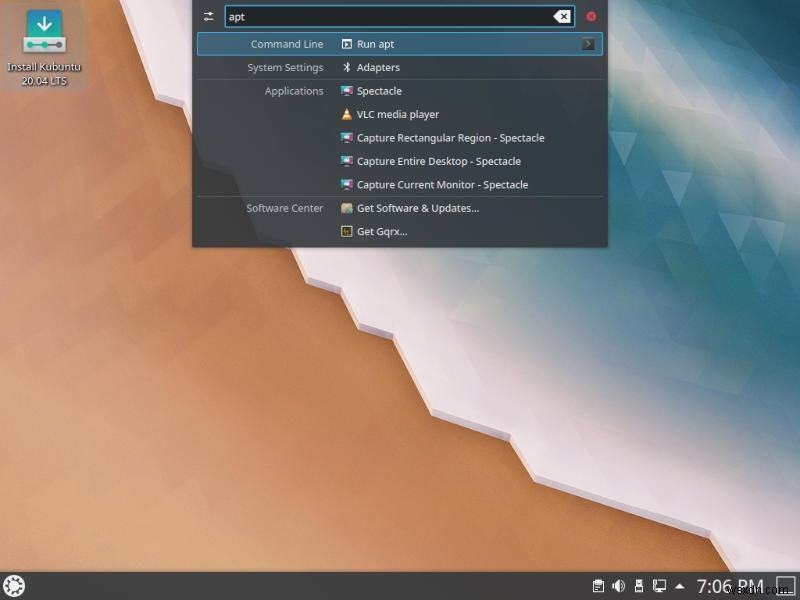Screen dimensions: 800x600
Task: Launch the Spectacle screenshot application
Action: tap(380, 90)
